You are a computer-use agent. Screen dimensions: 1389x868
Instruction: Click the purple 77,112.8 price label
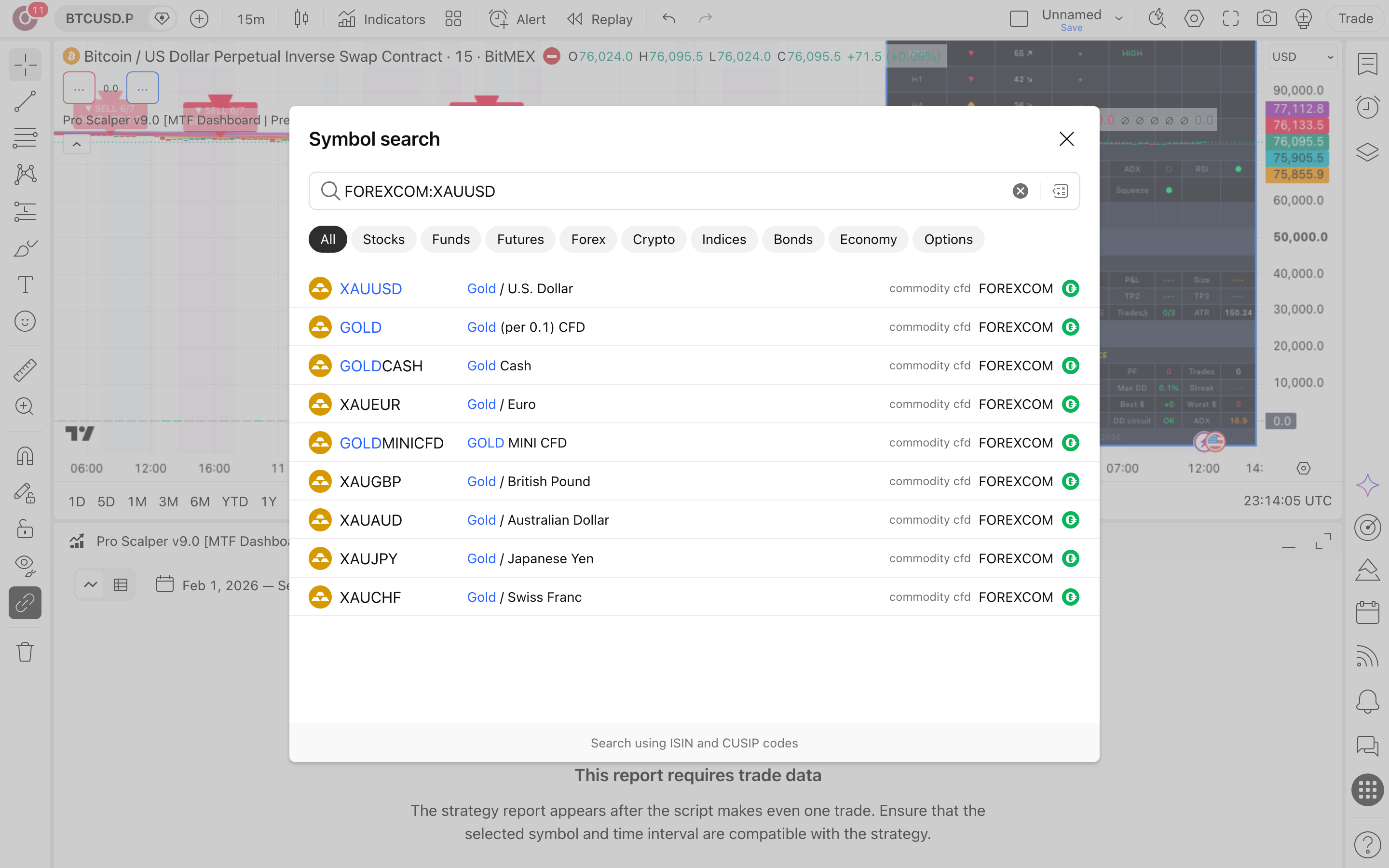pos(1298,109)
